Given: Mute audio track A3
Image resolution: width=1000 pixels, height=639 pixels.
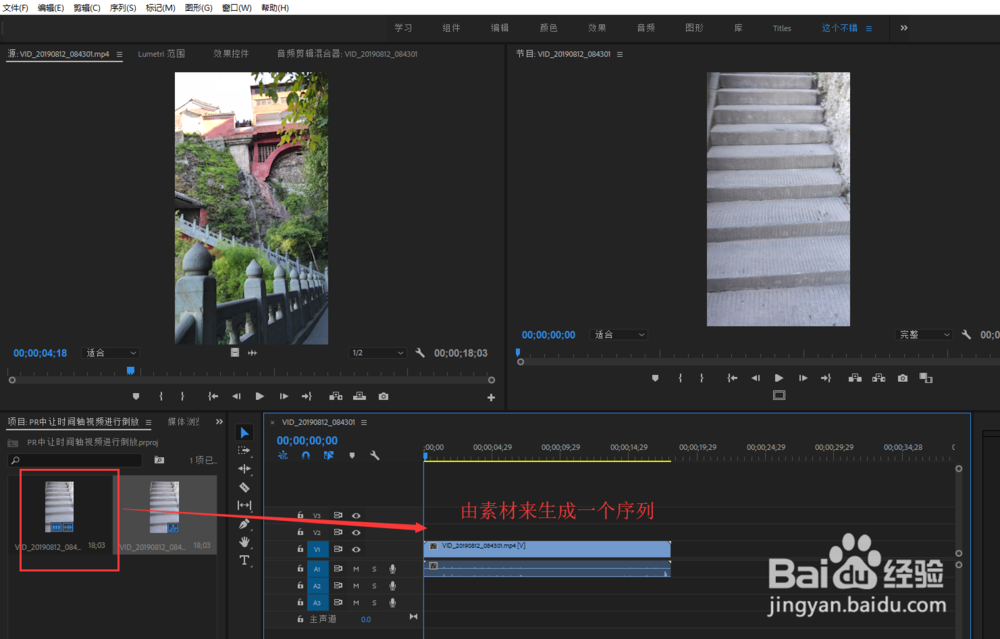Looking at the screenshot, I should [356, 603].
